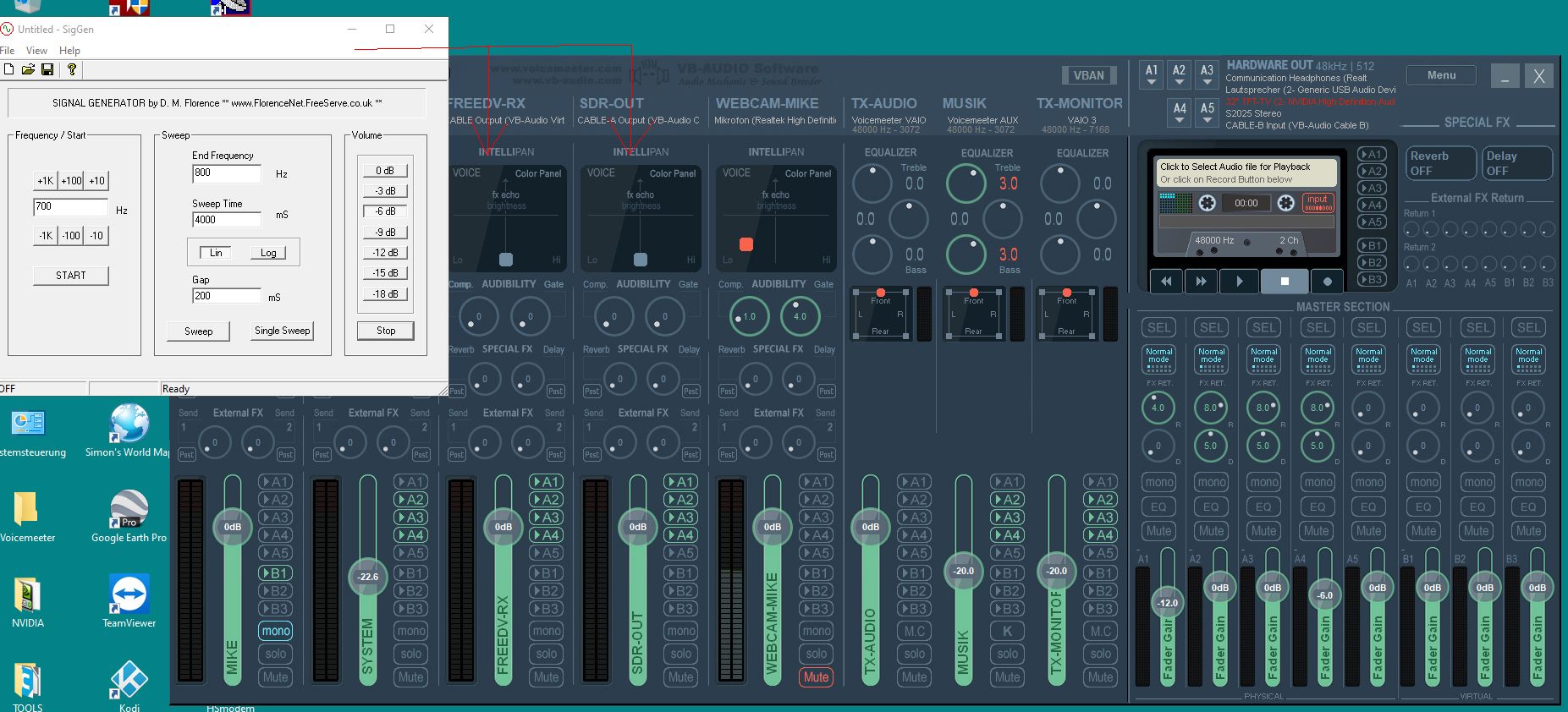Click Normal mode selector on B3 master bus
This screenshot has width=1568, height=712.
pyautogui.click(x=1528, y=359)
